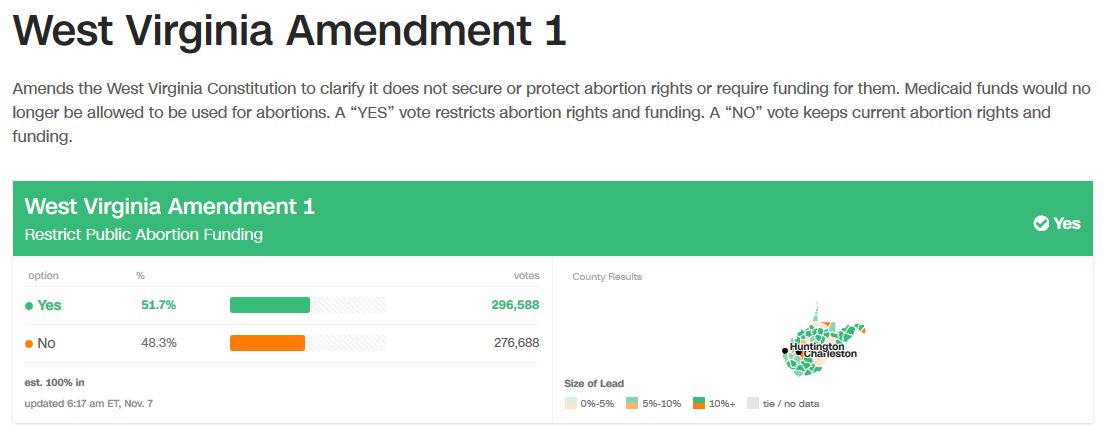
Task: Click the Charleston city marker dot
Action: (799, 354)
